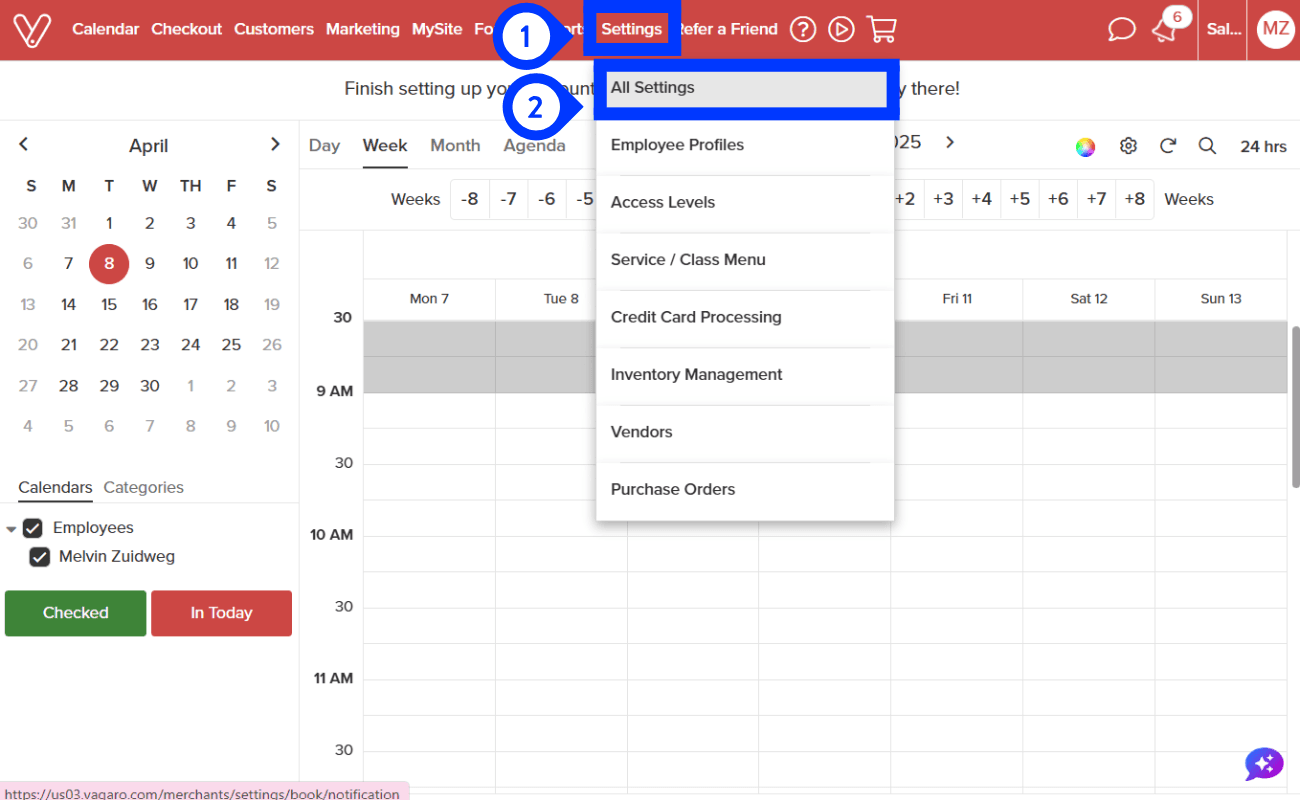Click the Vagaro logo icon
The image size is (1300, 800).
click(33, 30)
